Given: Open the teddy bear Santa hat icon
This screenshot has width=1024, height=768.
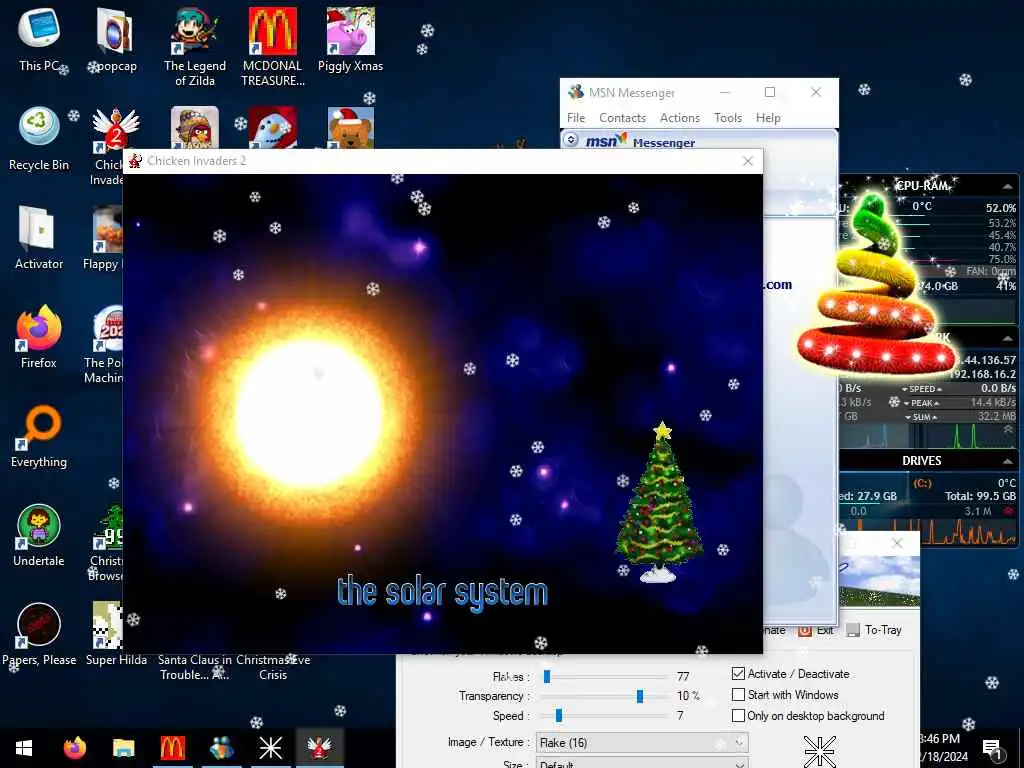Looking at the screenshot, I should point(350,127).
